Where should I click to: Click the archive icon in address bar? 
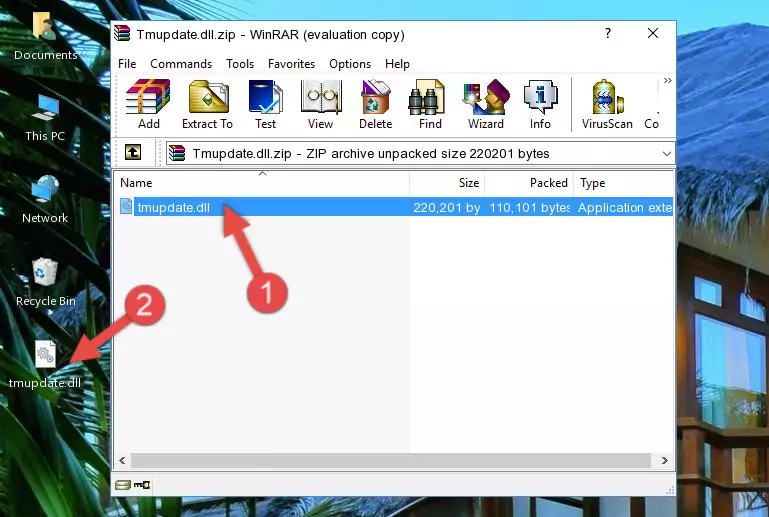pyautogui.click(x=177, y=154)
